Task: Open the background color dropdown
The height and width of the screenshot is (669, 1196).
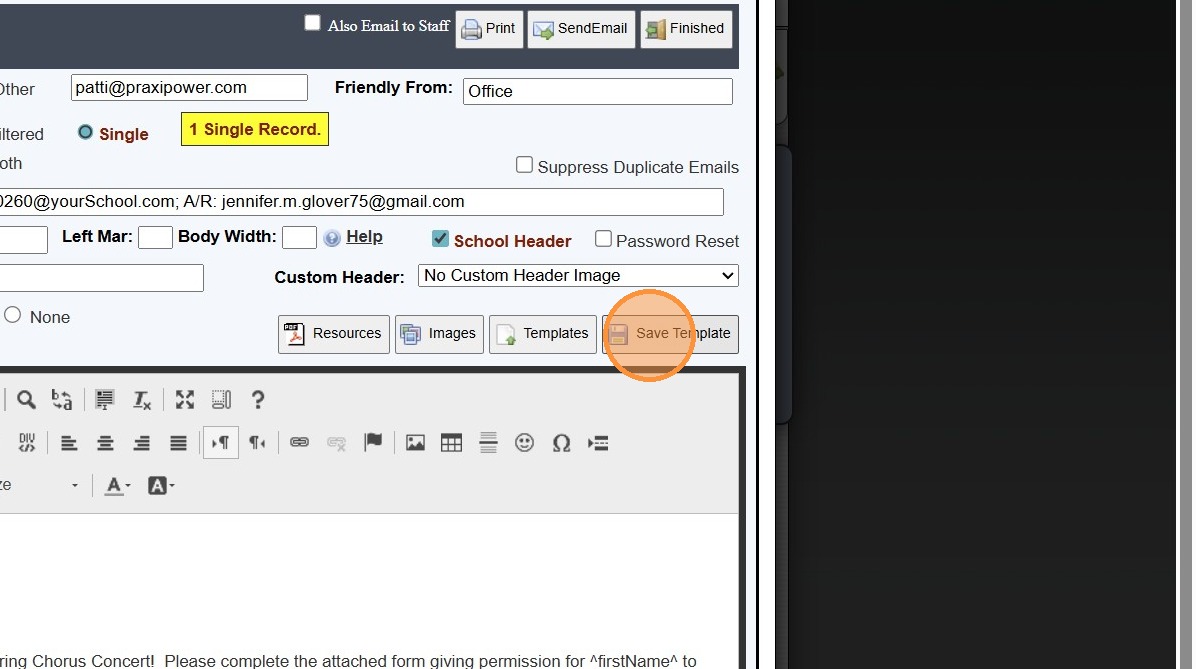Action: pyautogui.click(x=161, y=485)
